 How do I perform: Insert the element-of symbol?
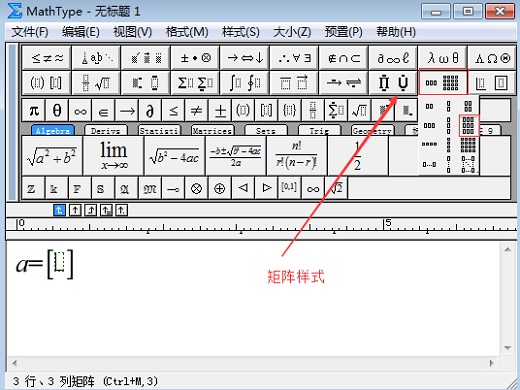pos(104,110)
